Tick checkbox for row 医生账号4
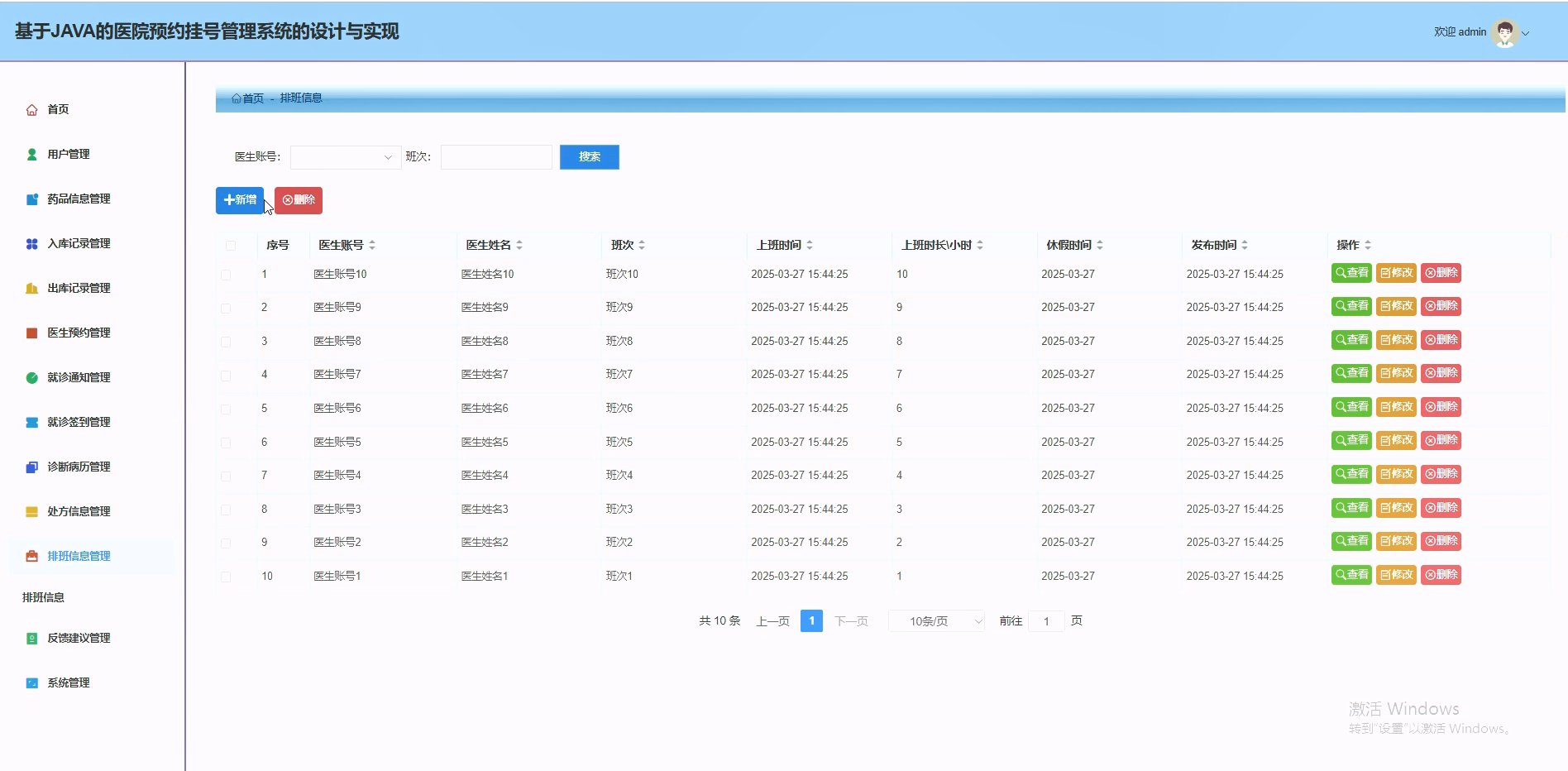The image size is (1568, 771). tap(226, 476)
